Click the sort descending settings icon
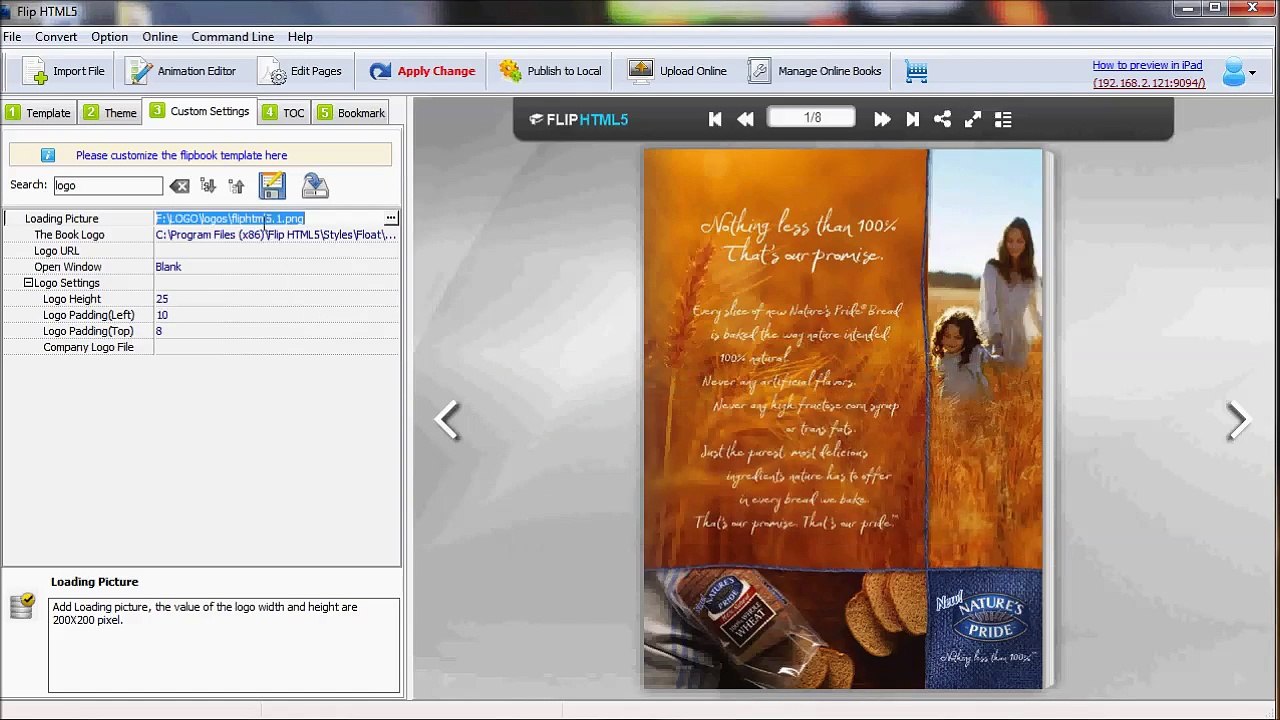 [x=208, y=186]
